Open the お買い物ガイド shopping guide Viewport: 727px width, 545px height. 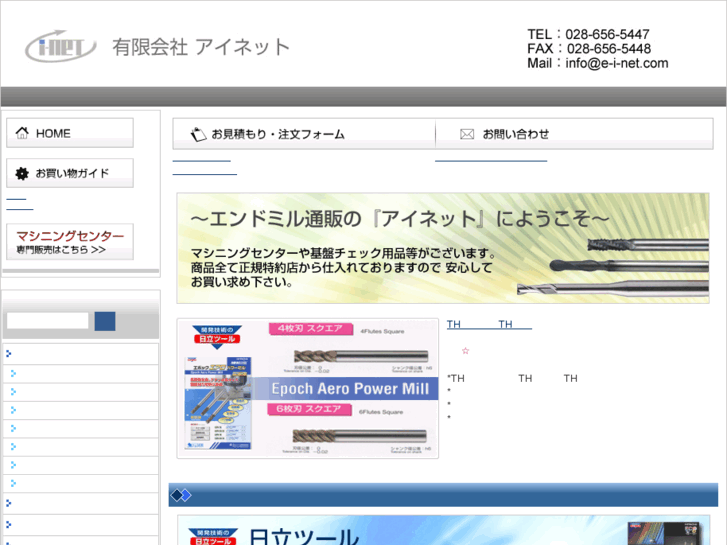(70, 173)
